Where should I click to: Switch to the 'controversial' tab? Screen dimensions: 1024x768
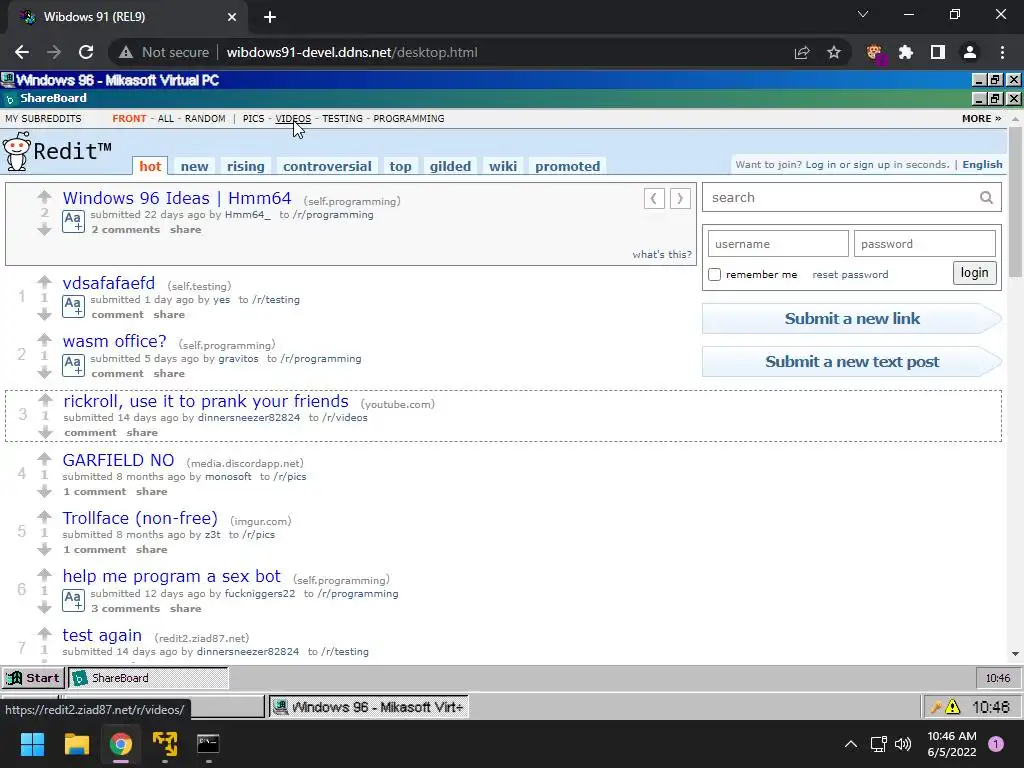coord(327,166)
